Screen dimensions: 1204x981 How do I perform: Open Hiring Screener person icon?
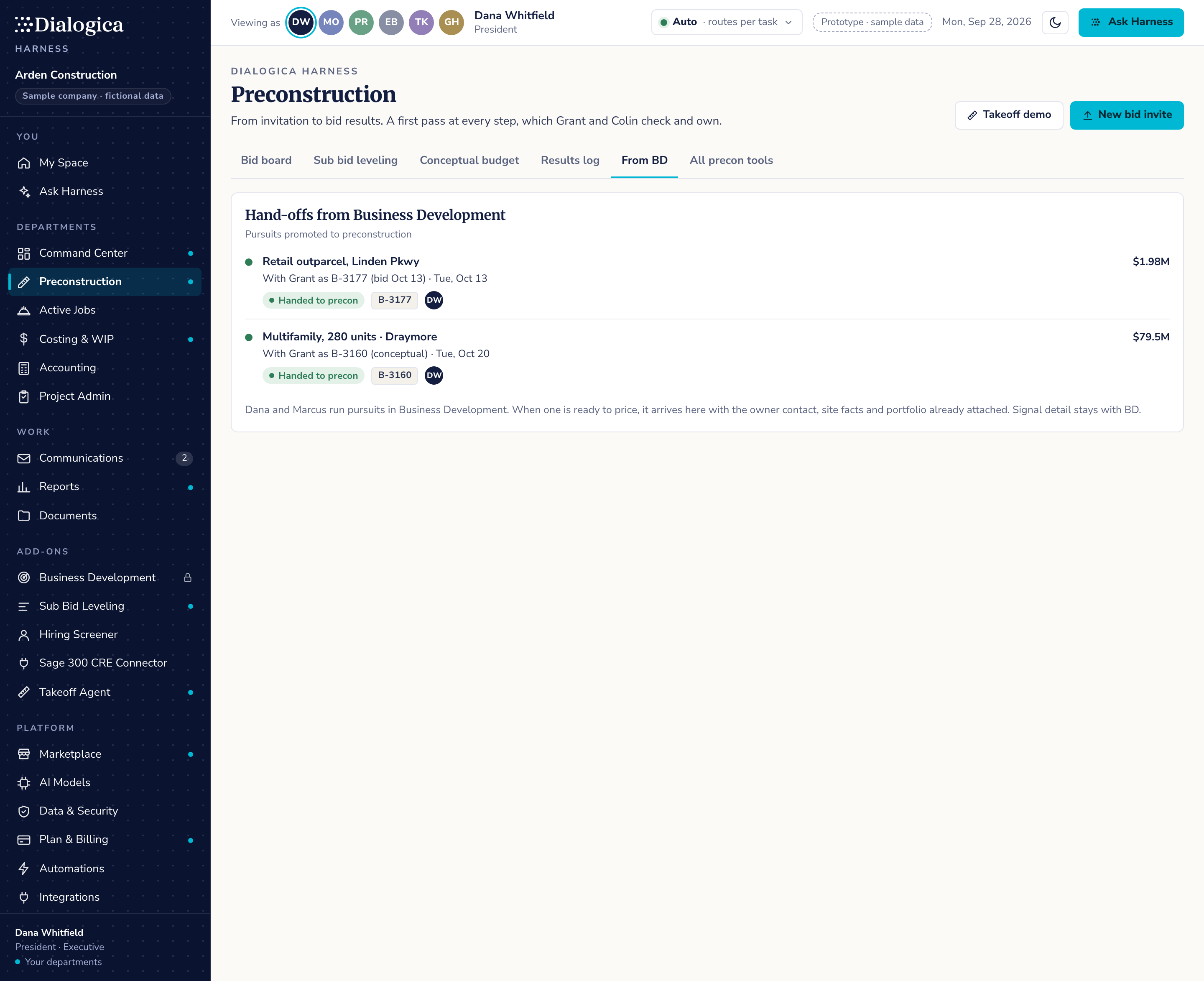pyautogui.click(x=24, y=635)
